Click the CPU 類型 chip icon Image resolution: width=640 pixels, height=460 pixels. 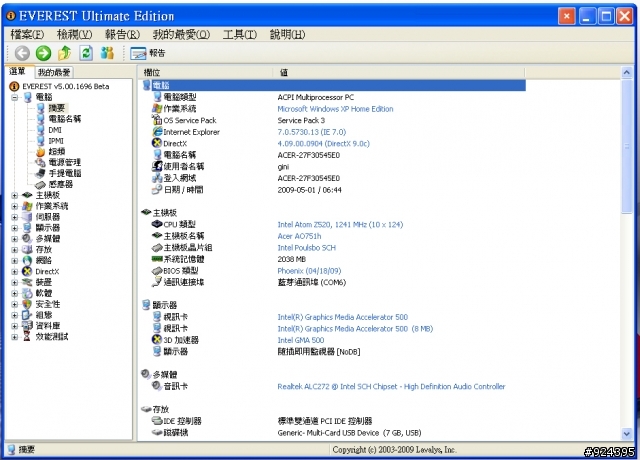(157, 224)
